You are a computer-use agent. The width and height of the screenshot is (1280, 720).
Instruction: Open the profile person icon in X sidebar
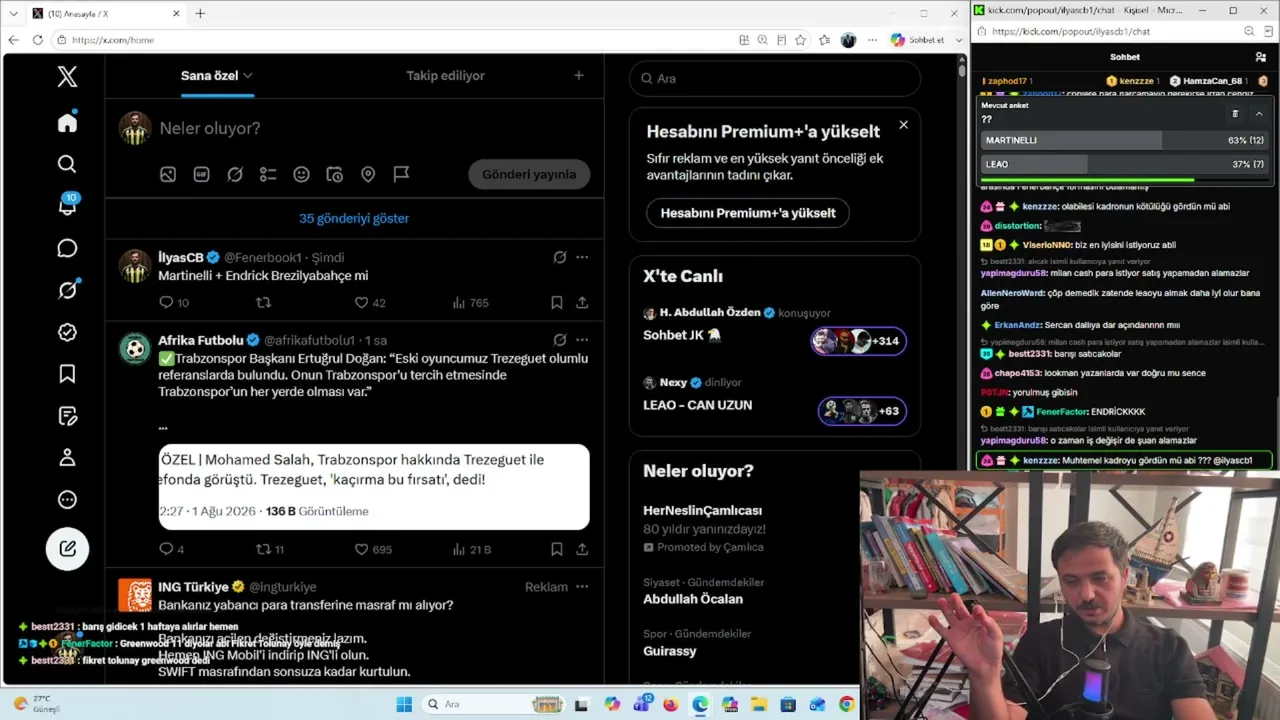(67, 457)
